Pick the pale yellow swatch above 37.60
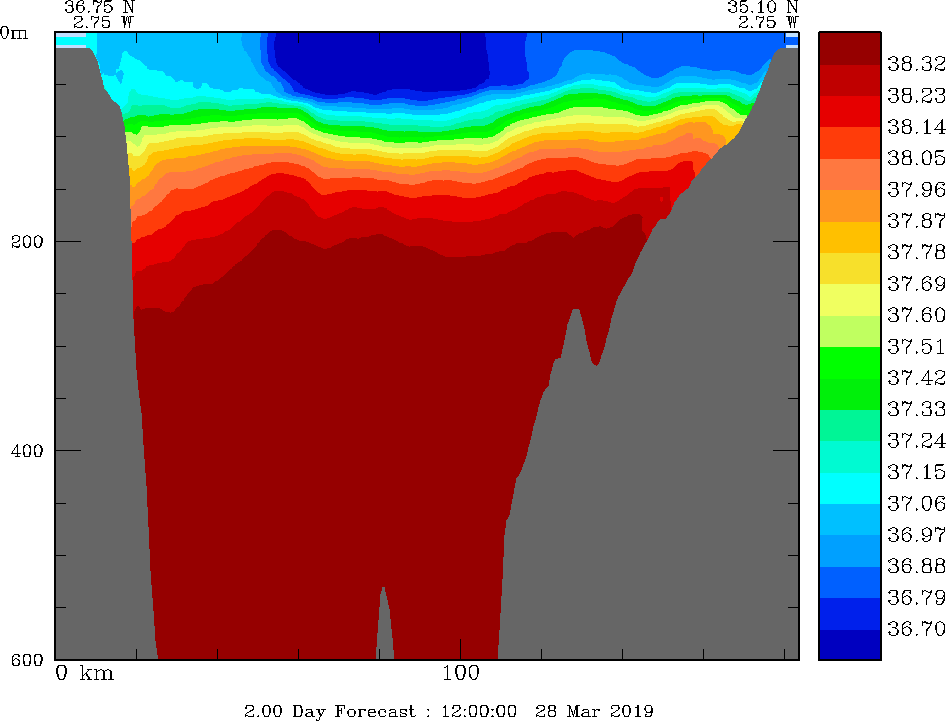Screen dimensions: 946x721 click(x=849, y=300)
